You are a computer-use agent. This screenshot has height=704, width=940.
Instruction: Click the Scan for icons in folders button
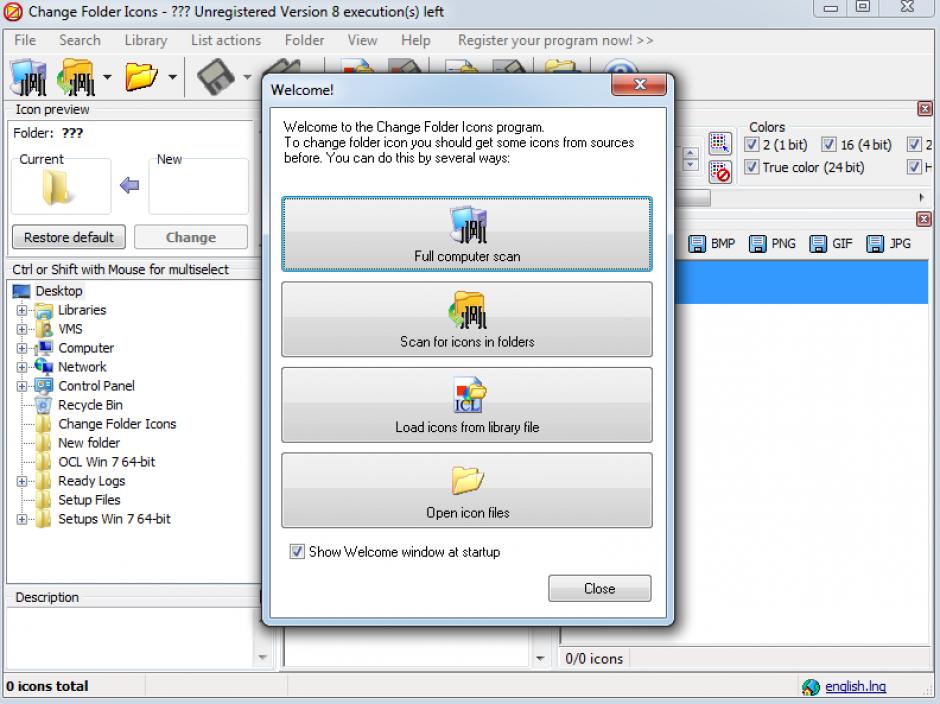pos(467,320)
